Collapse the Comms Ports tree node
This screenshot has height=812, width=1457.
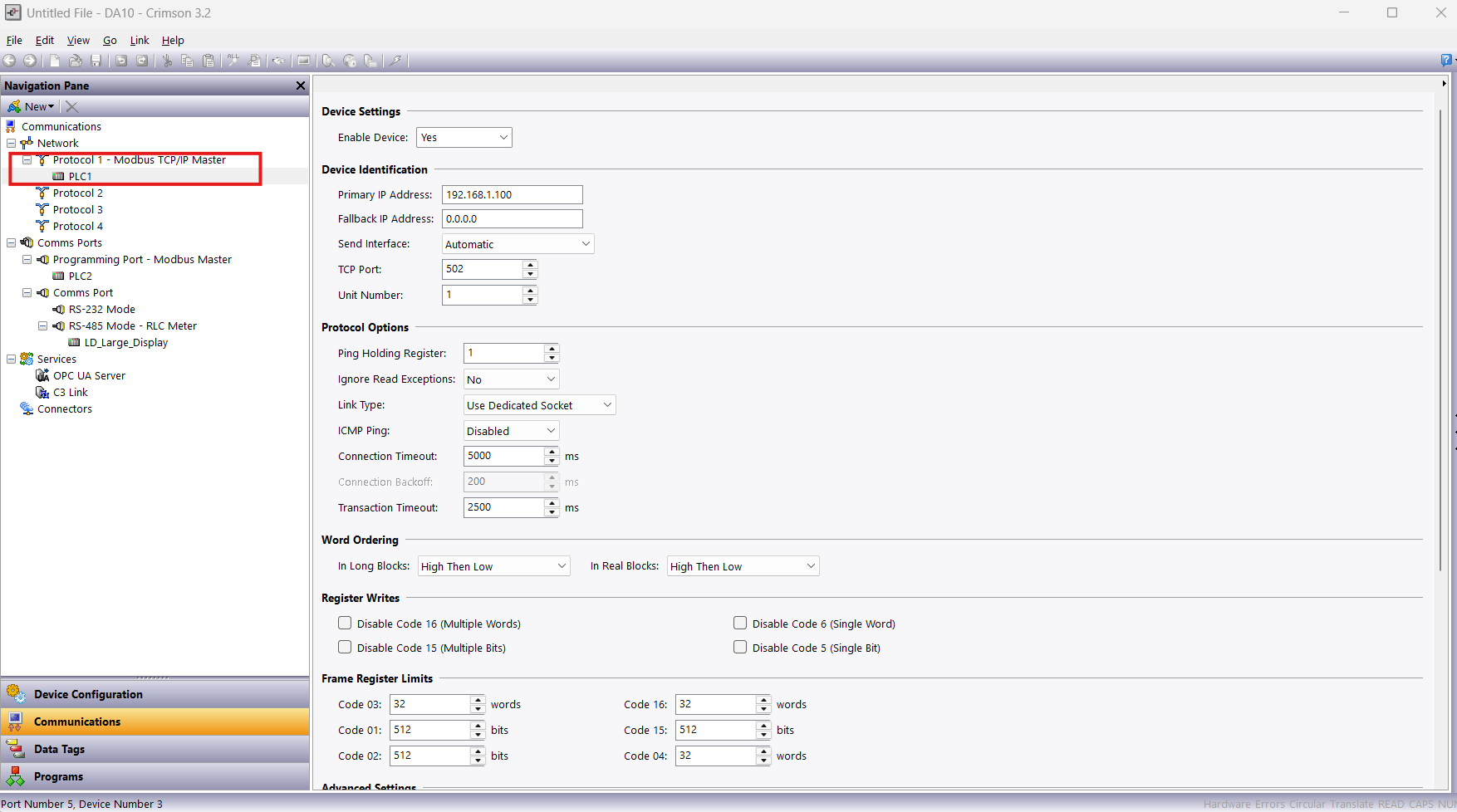[x=12, y=243]
